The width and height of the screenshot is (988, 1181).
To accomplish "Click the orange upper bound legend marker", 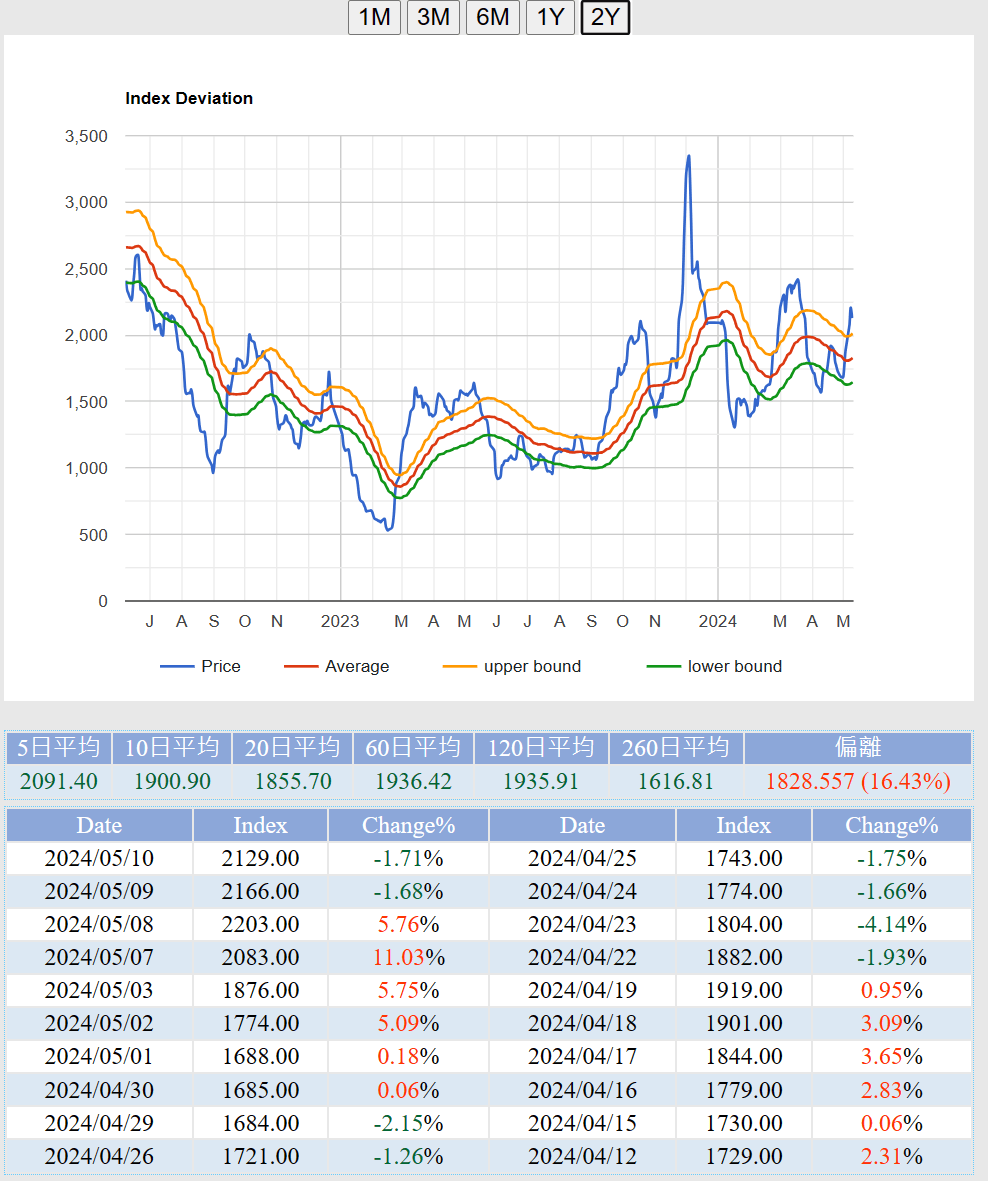I will coord(459,667).
